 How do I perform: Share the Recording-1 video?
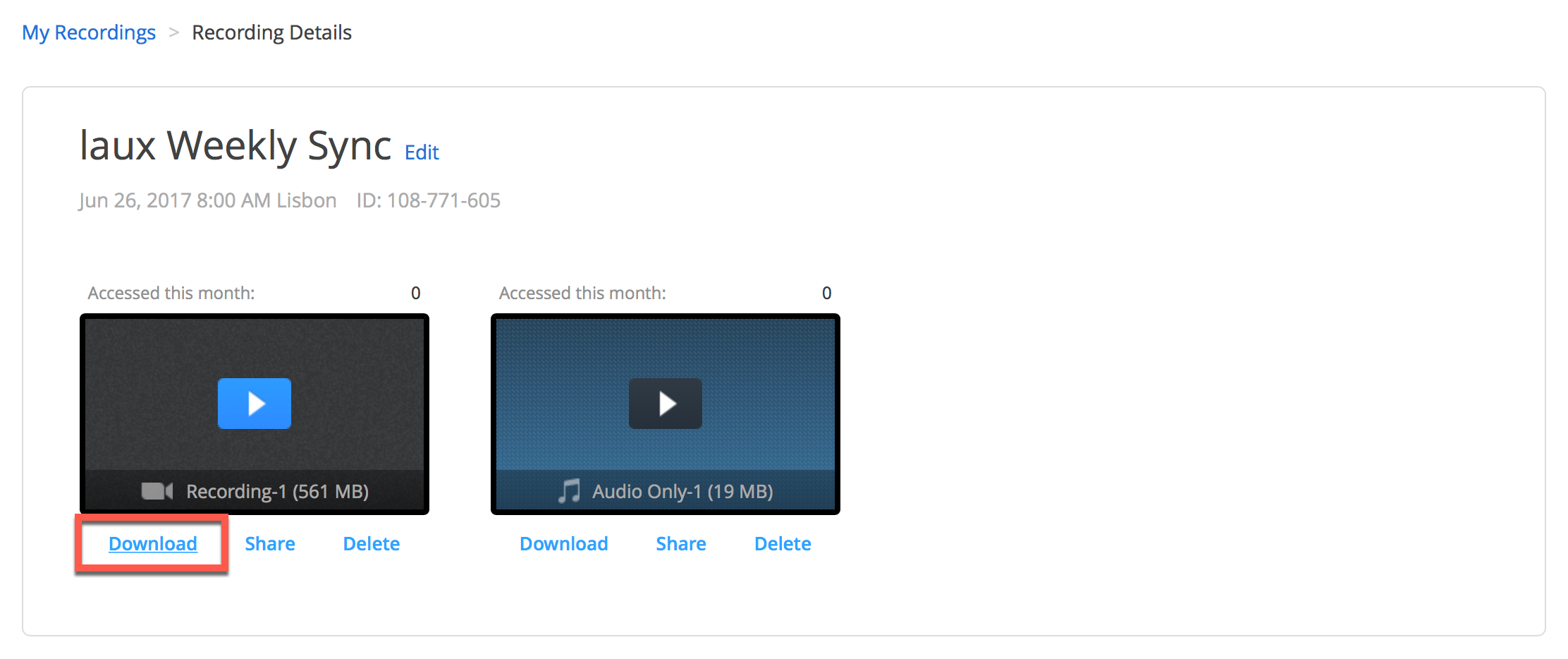[x=269, y=543]
